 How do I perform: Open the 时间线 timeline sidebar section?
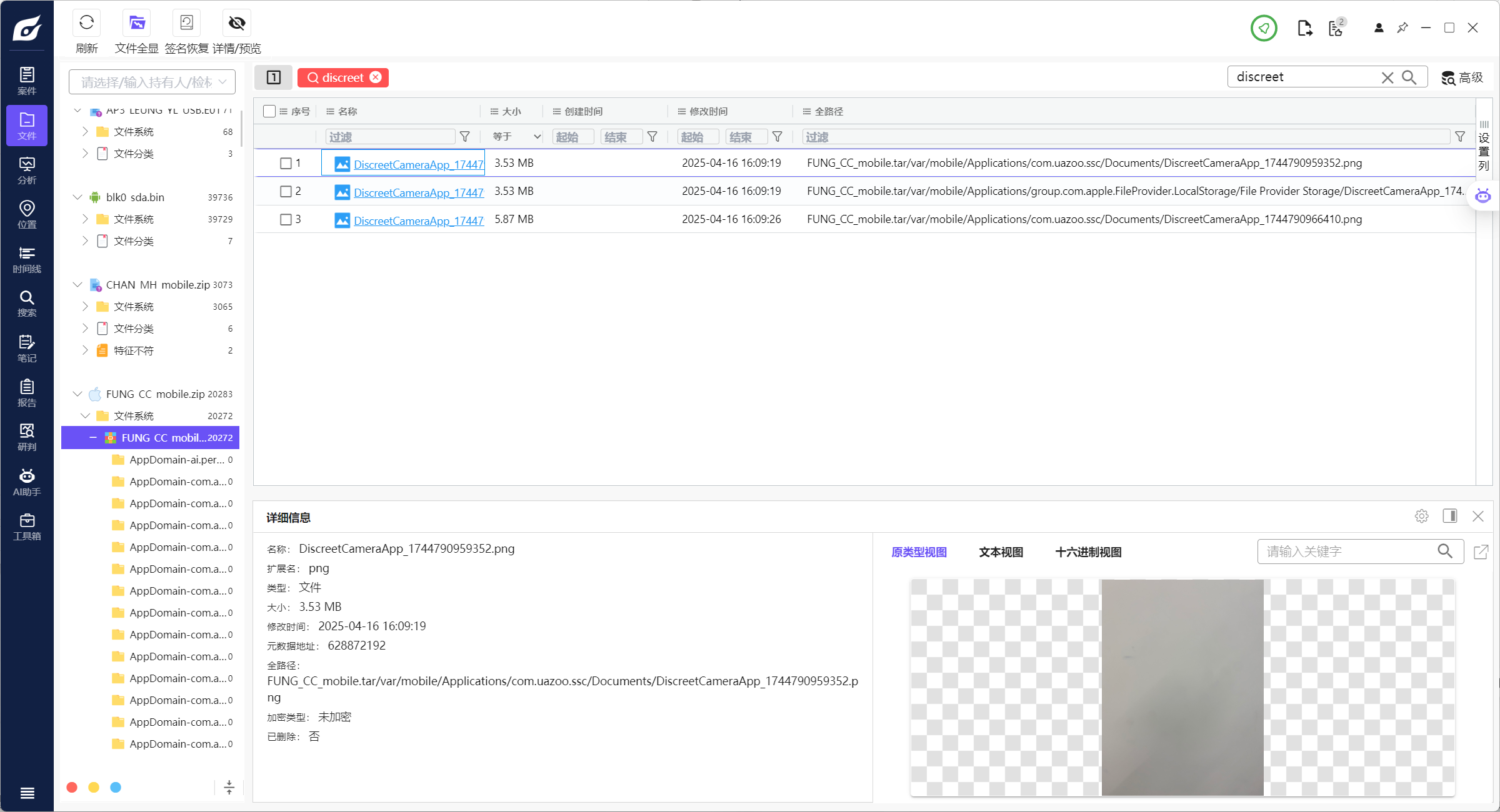click(27, 260)
